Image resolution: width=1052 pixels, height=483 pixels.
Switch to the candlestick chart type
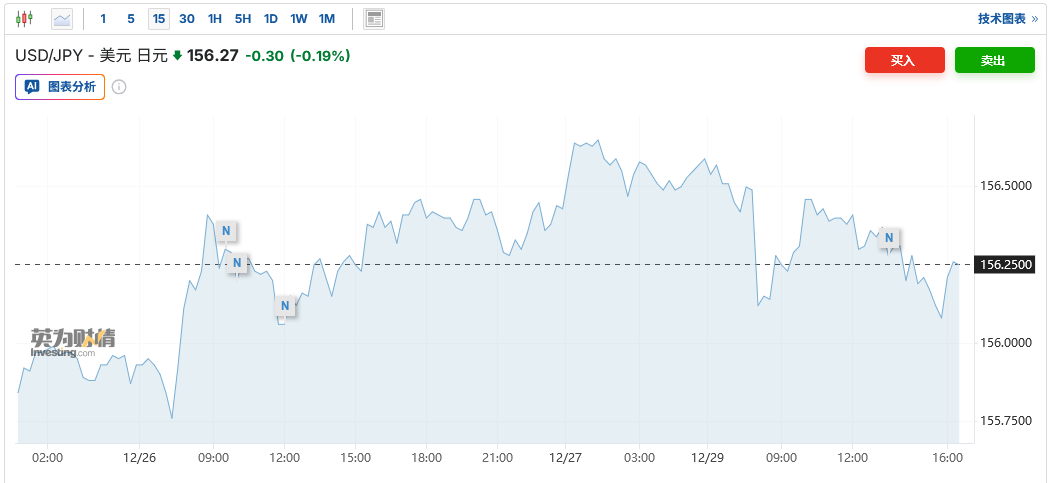coord(24,18)
